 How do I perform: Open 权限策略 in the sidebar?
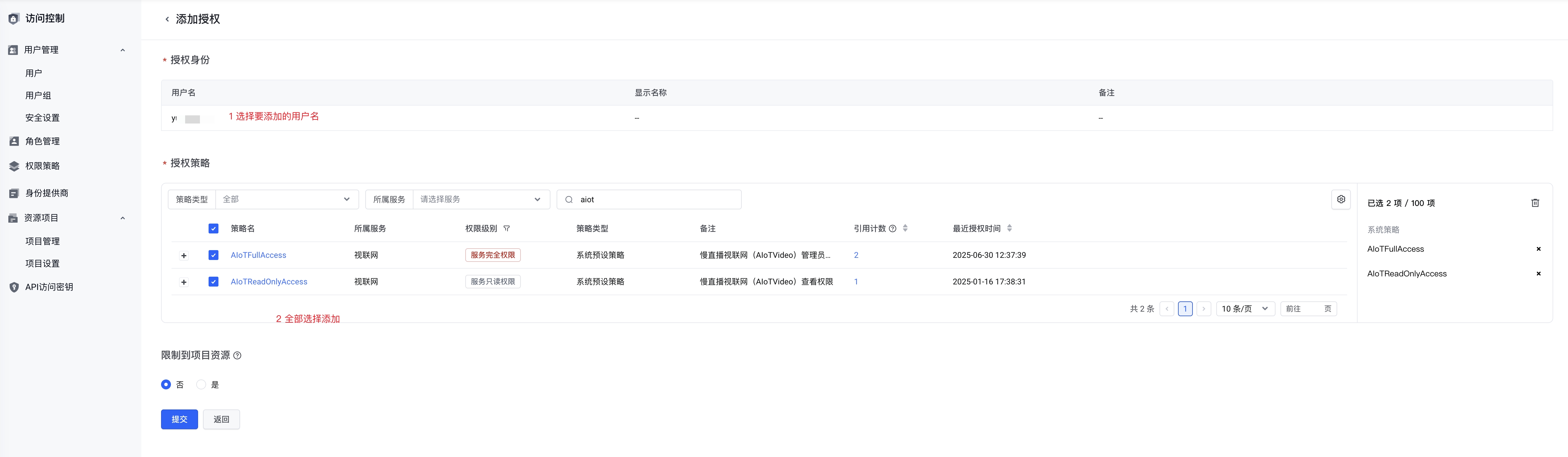pyautogui.click(x=42, y=166)
